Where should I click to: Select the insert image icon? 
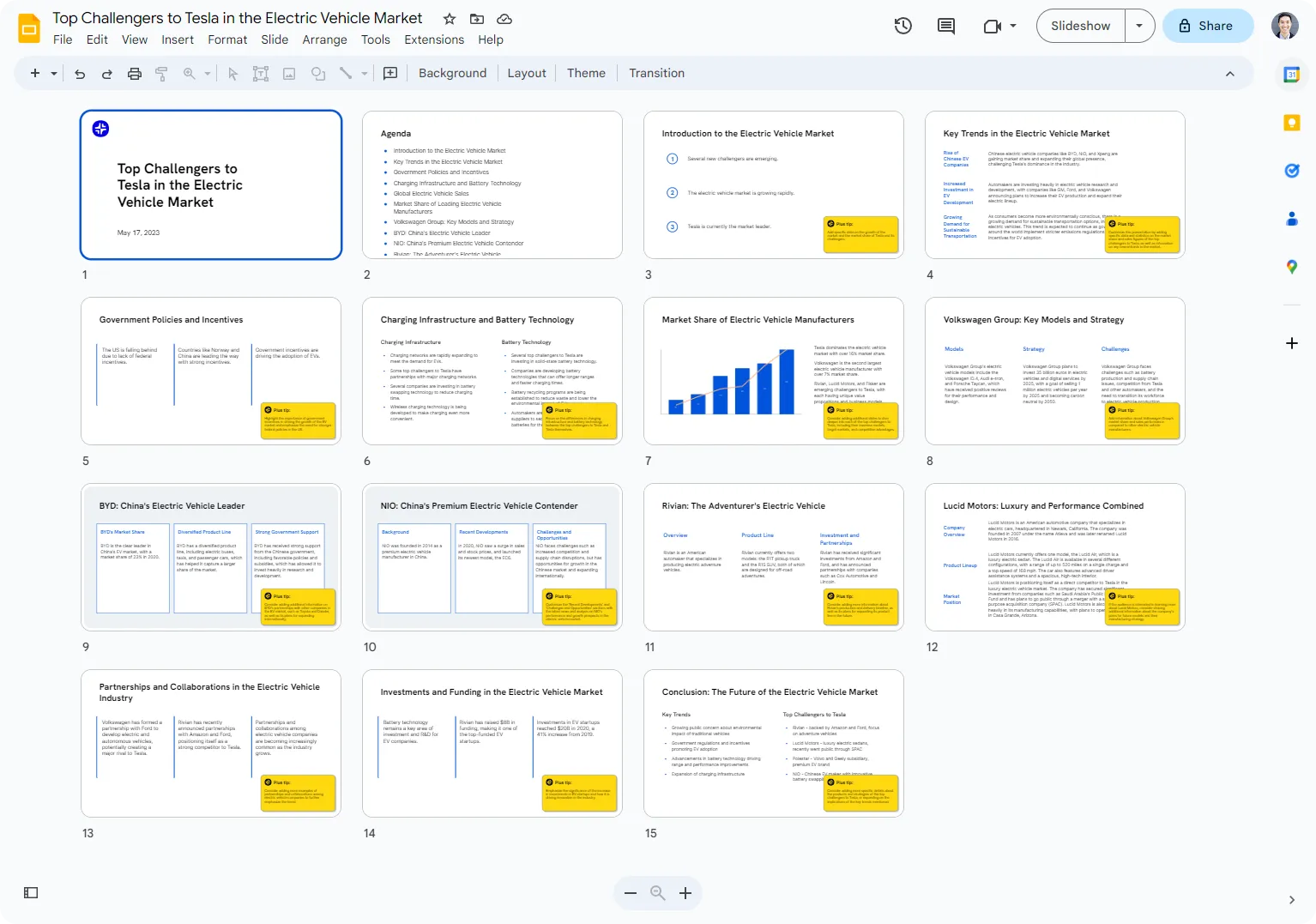289,74
